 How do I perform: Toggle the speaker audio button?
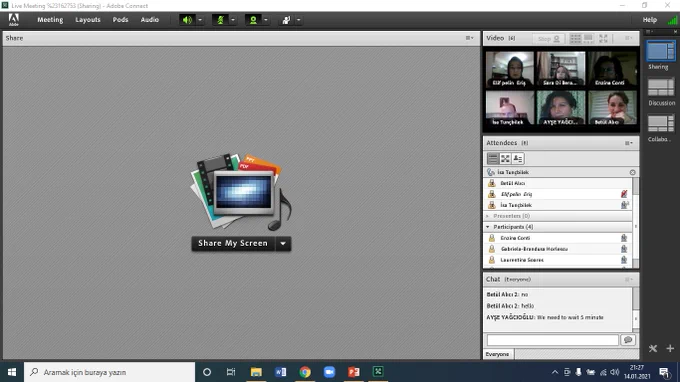pyautogui.click(x=187, y=20)
